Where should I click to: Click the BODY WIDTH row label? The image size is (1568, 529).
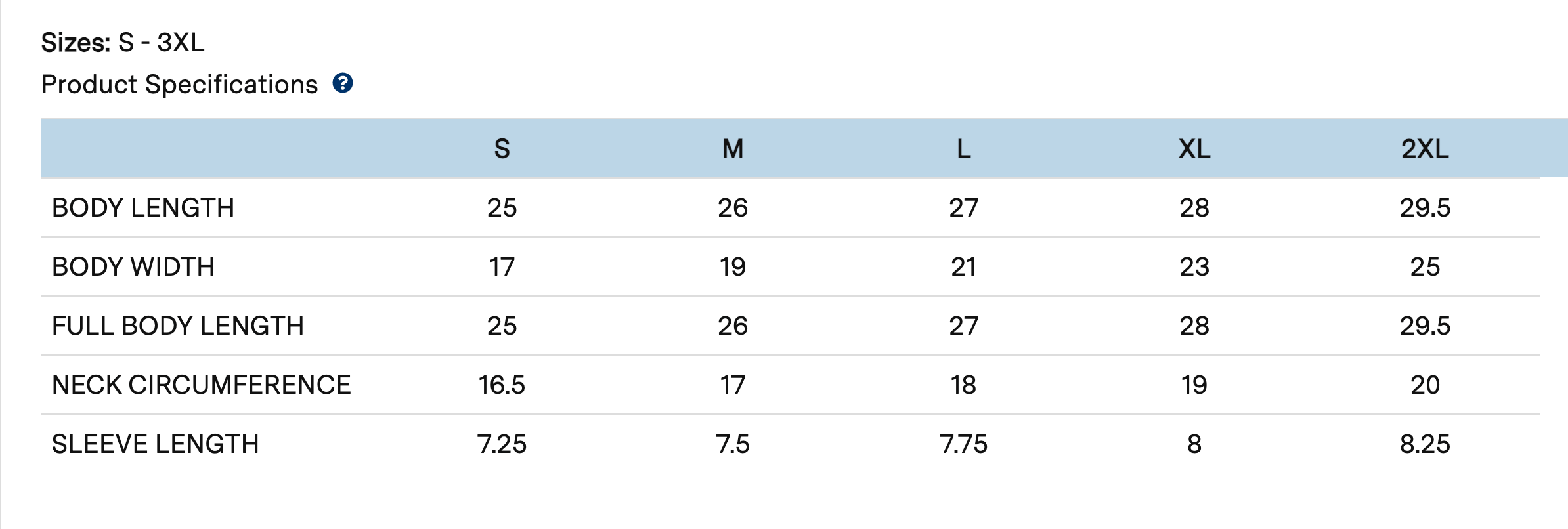point(133,267)
